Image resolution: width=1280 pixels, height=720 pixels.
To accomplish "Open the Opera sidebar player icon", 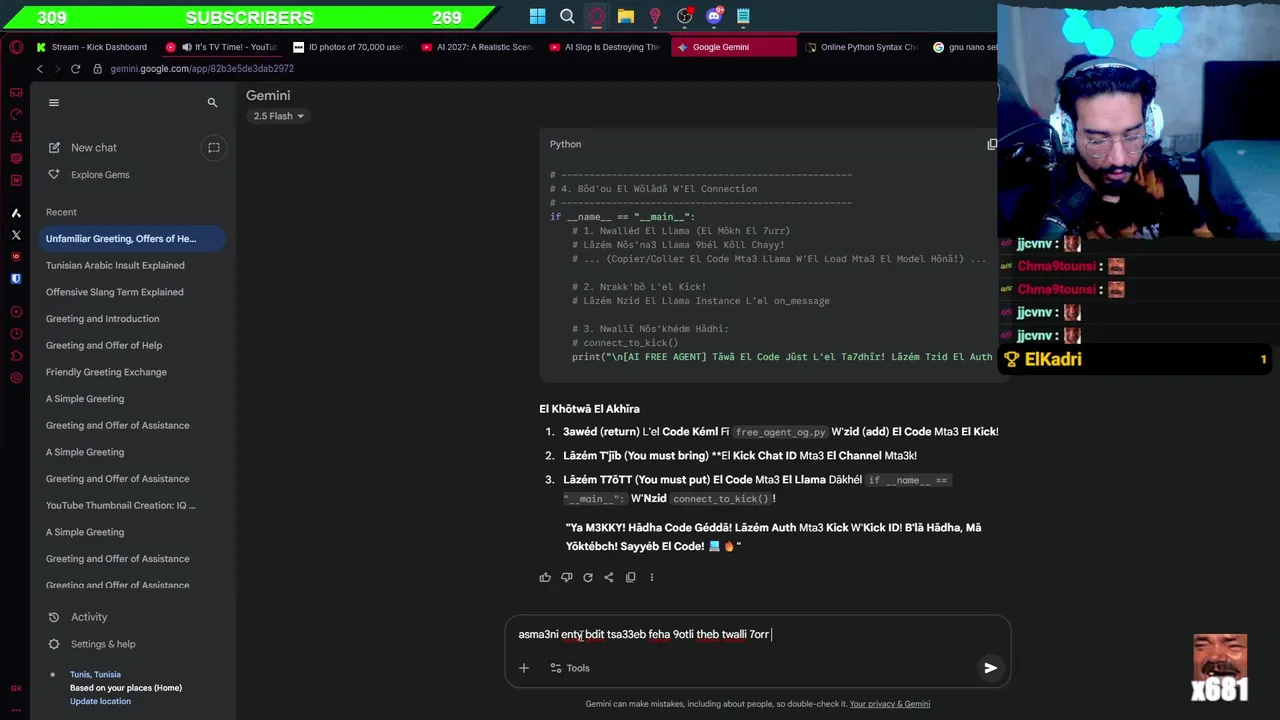I will [16, 312].
